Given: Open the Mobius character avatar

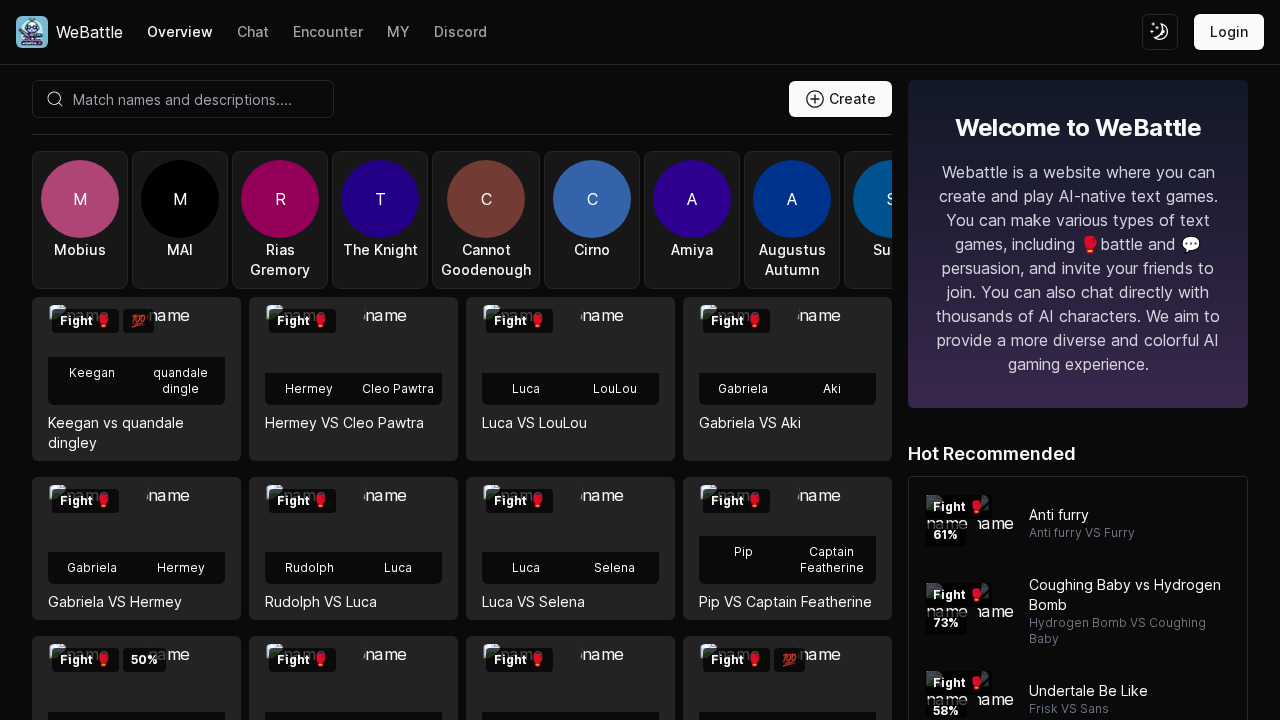Looking at the screenshot, I should click(x=80, y=199).
